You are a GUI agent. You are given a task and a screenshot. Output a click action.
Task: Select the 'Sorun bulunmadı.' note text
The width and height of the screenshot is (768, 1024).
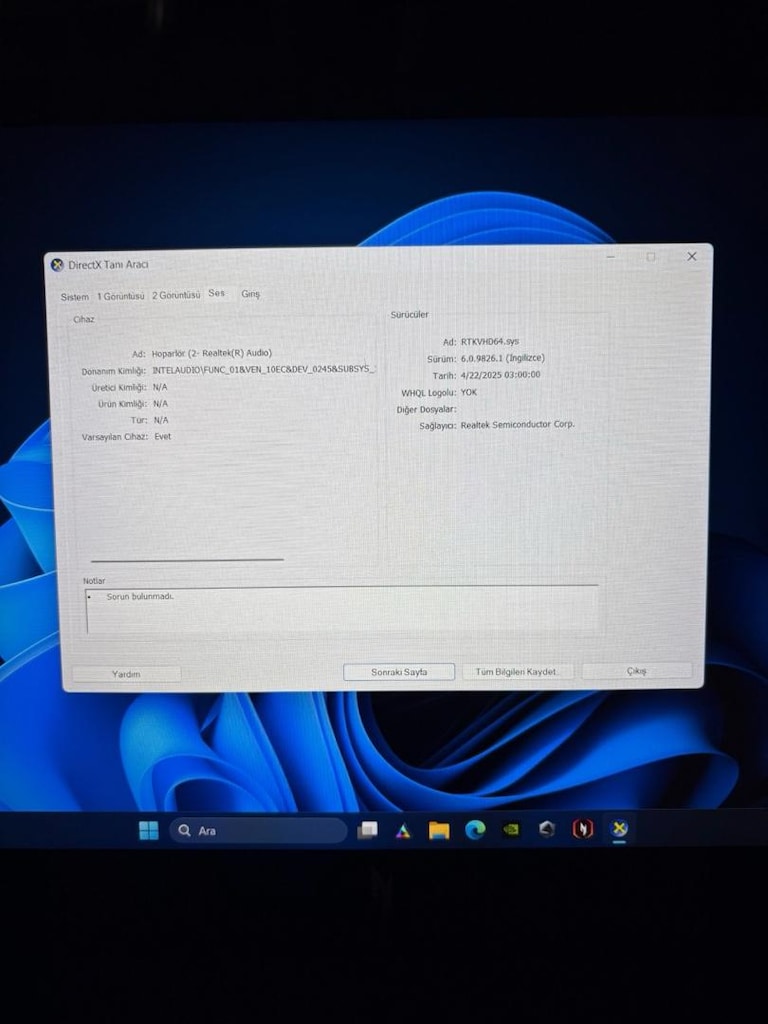pos(140,596)
